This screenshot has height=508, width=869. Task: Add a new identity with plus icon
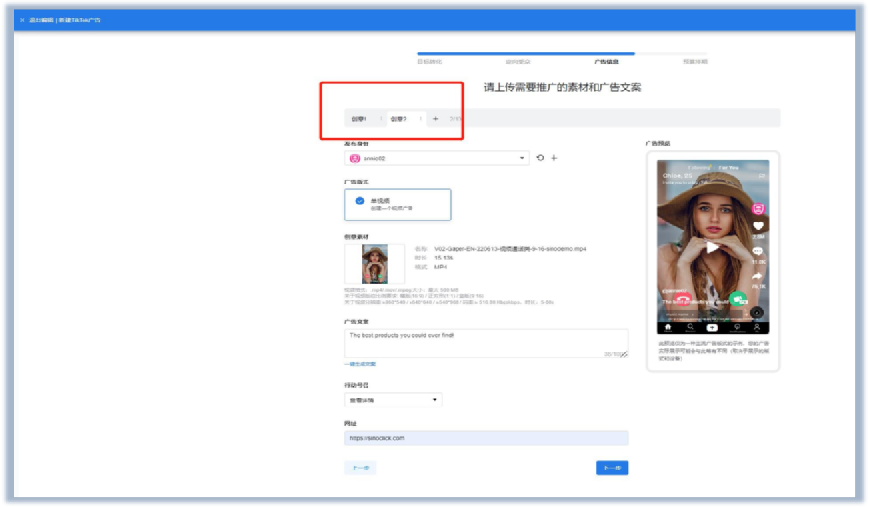[554, 158]
